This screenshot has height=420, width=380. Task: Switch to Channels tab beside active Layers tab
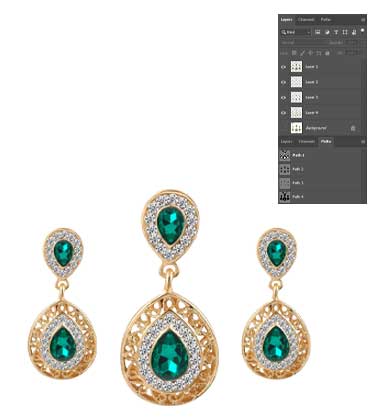[x=306, y=20]
